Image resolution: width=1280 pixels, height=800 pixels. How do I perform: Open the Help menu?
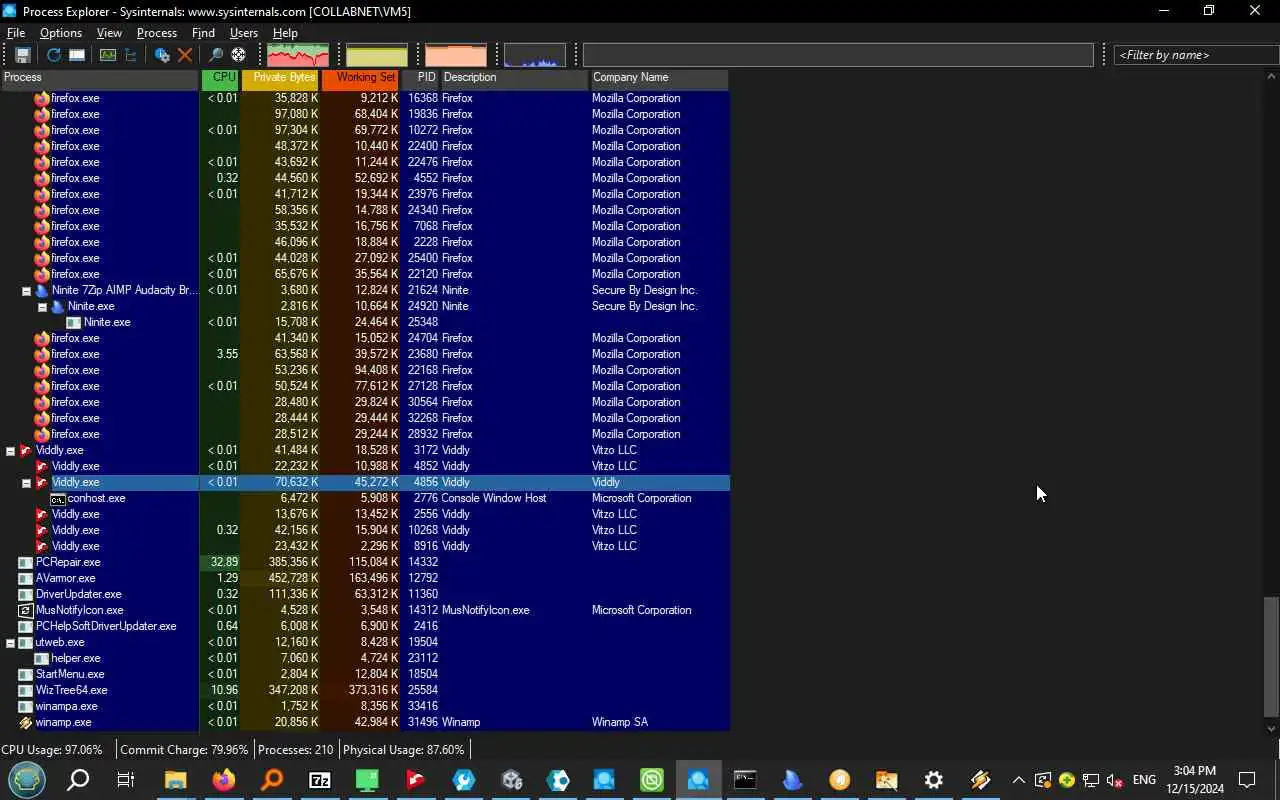pyautogui.click(x=285, y=33)
